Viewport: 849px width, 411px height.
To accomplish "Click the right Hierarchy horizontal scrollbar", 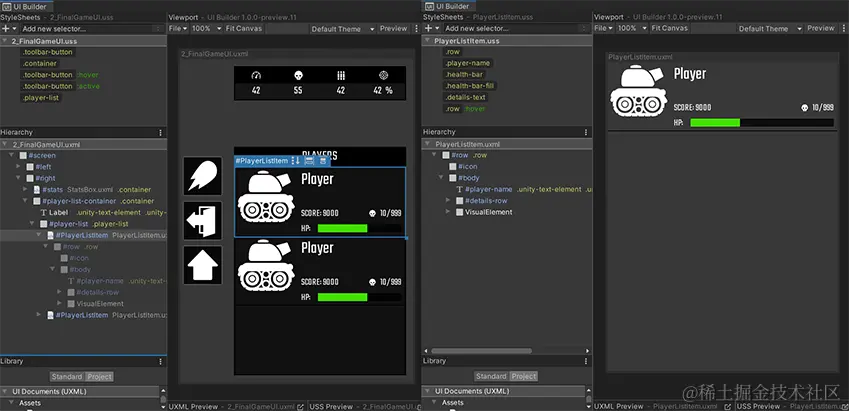I will point(481,351).
